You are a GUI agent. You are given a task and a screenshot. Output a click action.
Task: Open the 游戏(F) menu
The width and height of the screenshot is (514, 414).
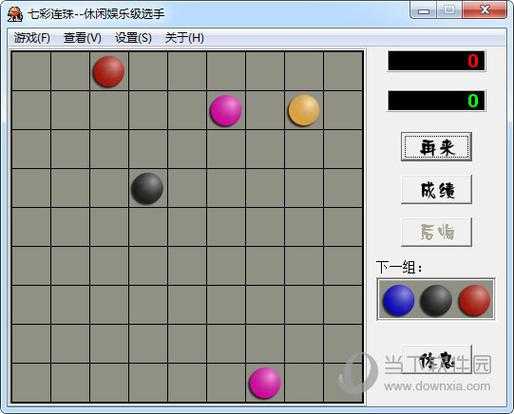(x=32, y=38)
